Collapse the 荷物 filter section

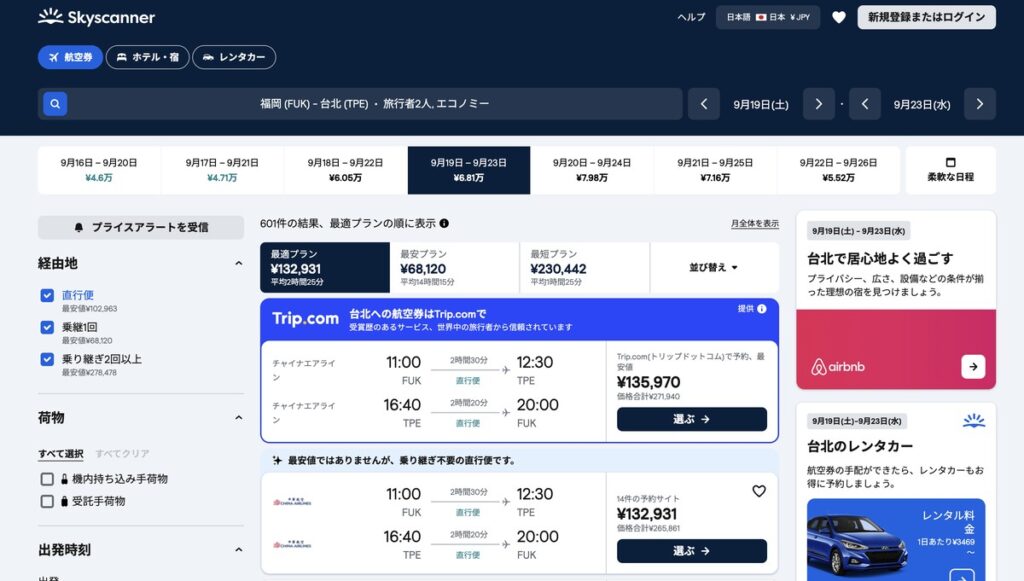(x=238, y=417)
